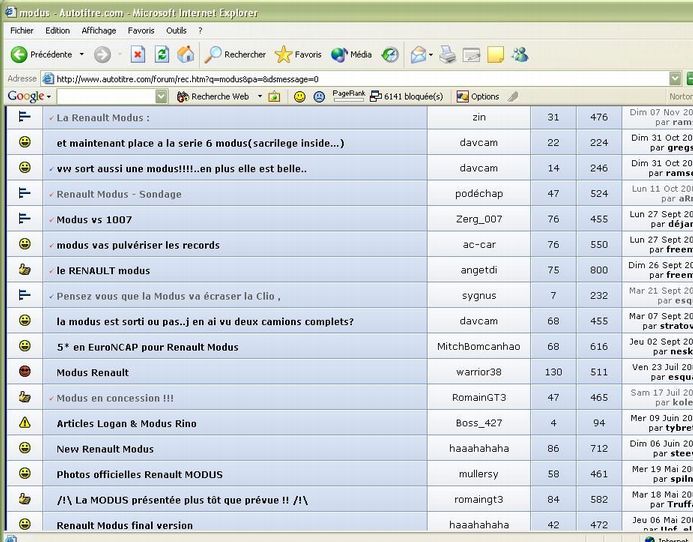Click the Mail envelope icon
Viewport: 693px width, 542px height.
click(x=418, y=55)
